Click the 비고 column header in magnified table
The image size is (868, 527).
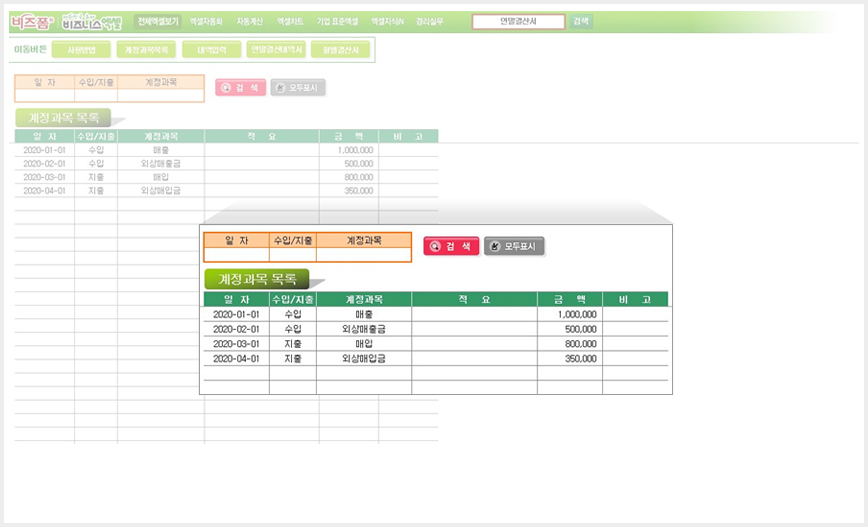635,299
